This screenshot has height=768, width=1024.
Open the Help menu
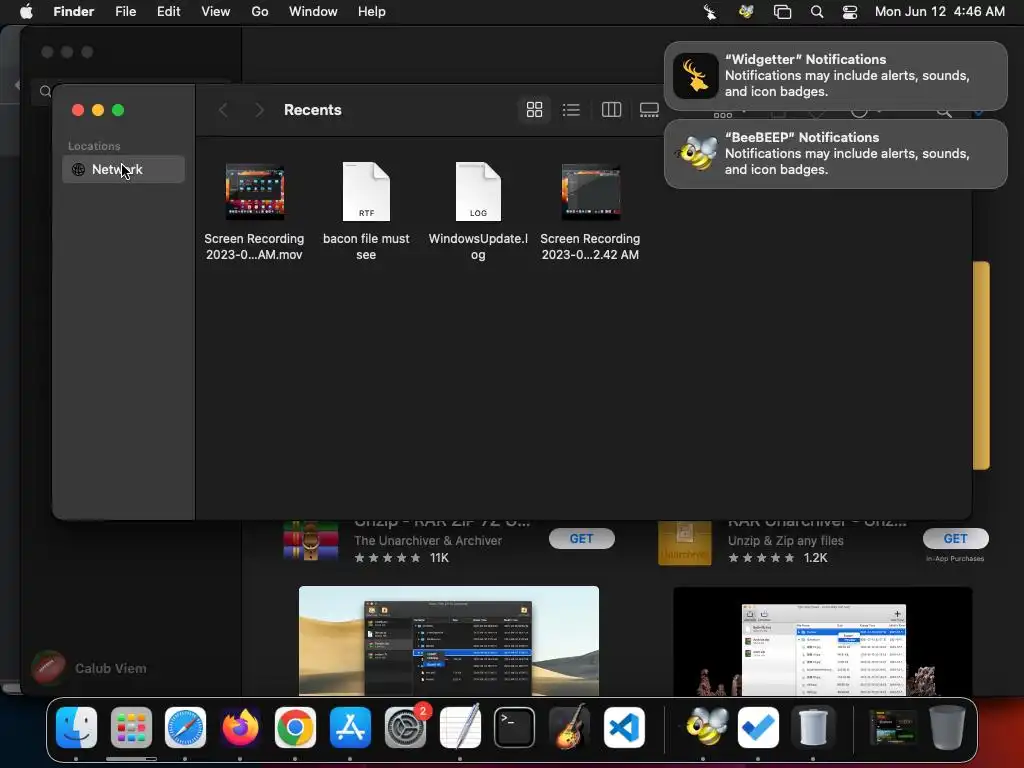pos(372,12)
